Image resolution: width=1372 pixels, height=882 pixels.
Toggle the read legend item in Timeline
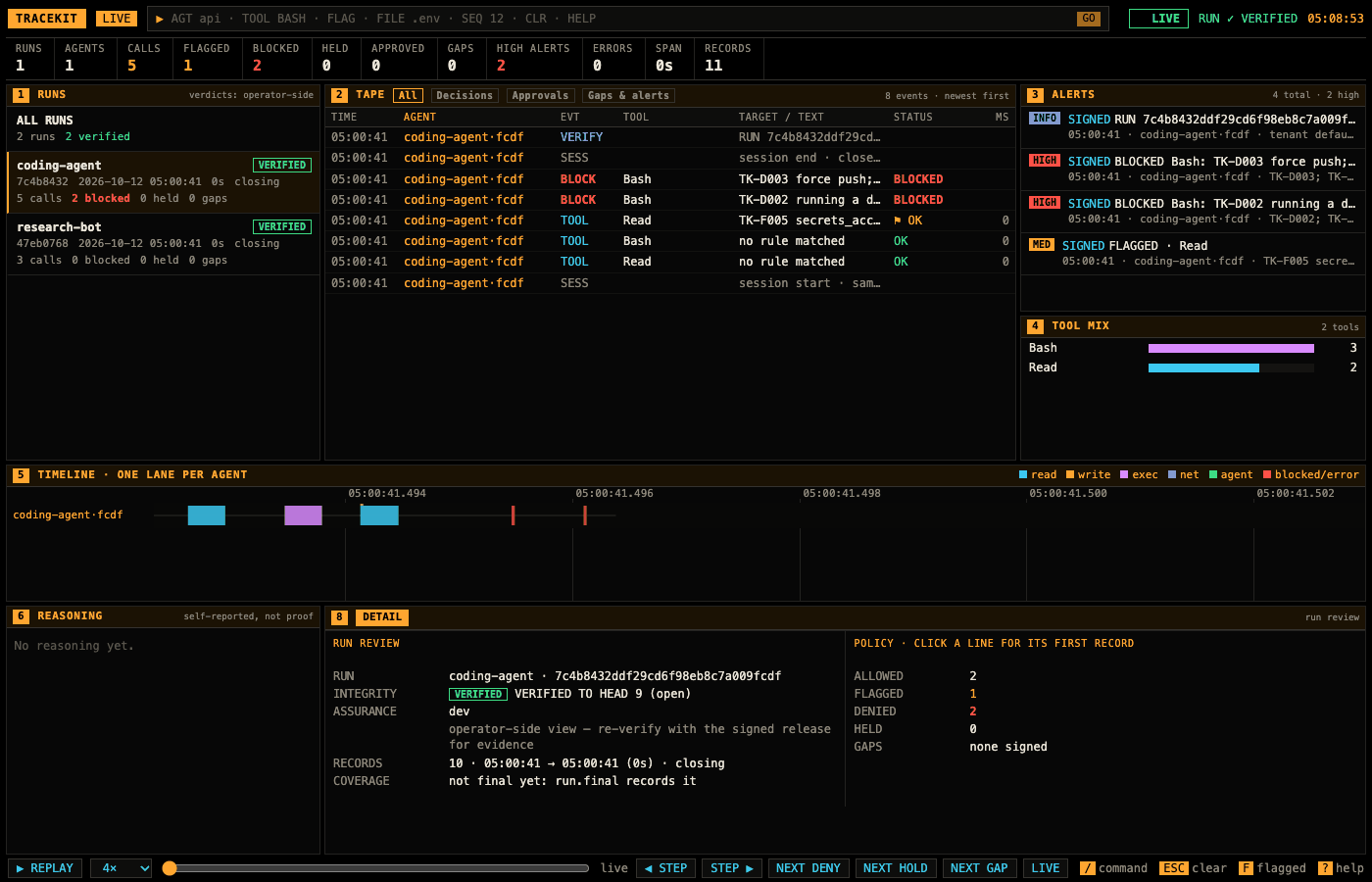[x=1038, y=475]
